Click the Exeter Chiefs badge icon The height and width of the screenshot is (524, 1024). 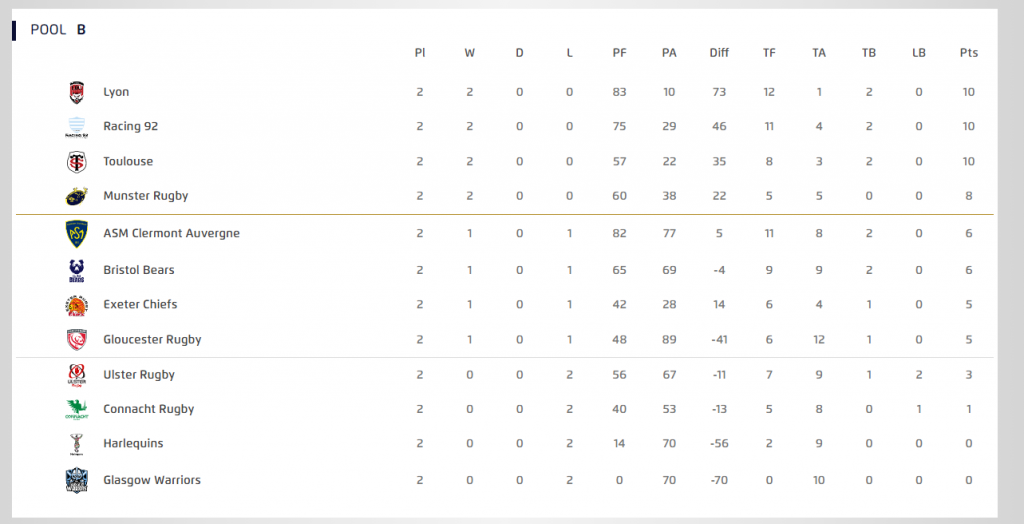(76, 305)
